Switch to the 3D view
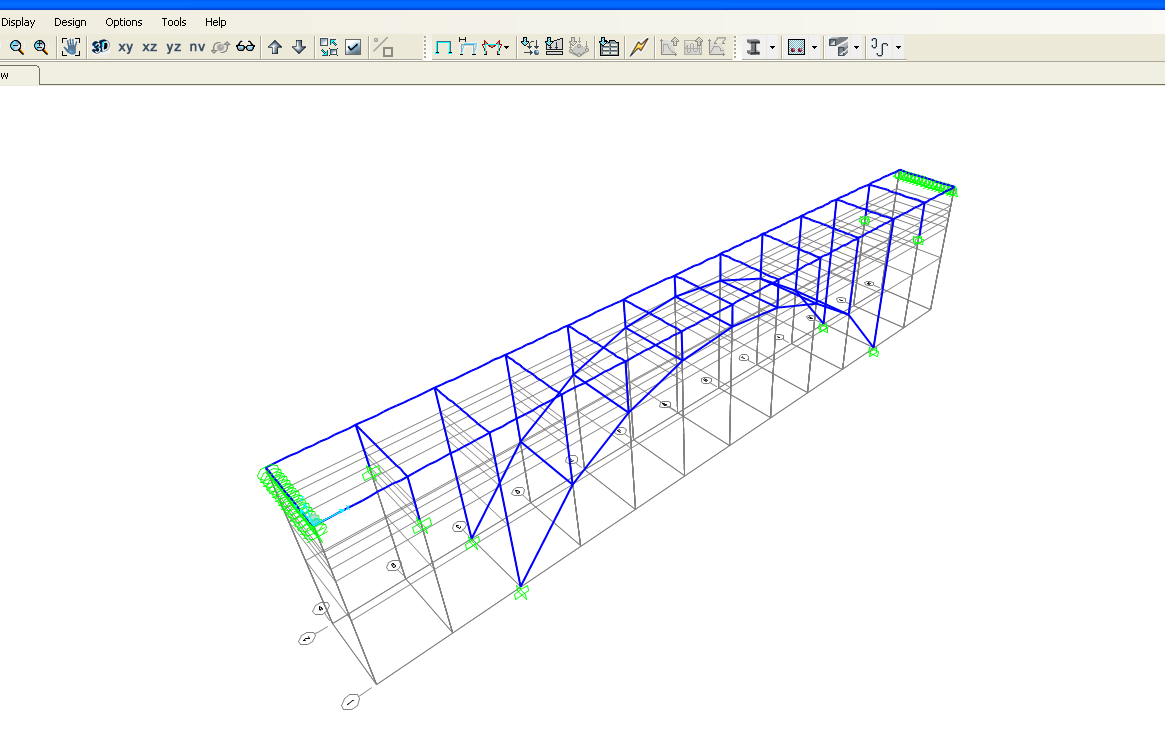Screen dimensions: 1165x756 click(x=100, y=47)
